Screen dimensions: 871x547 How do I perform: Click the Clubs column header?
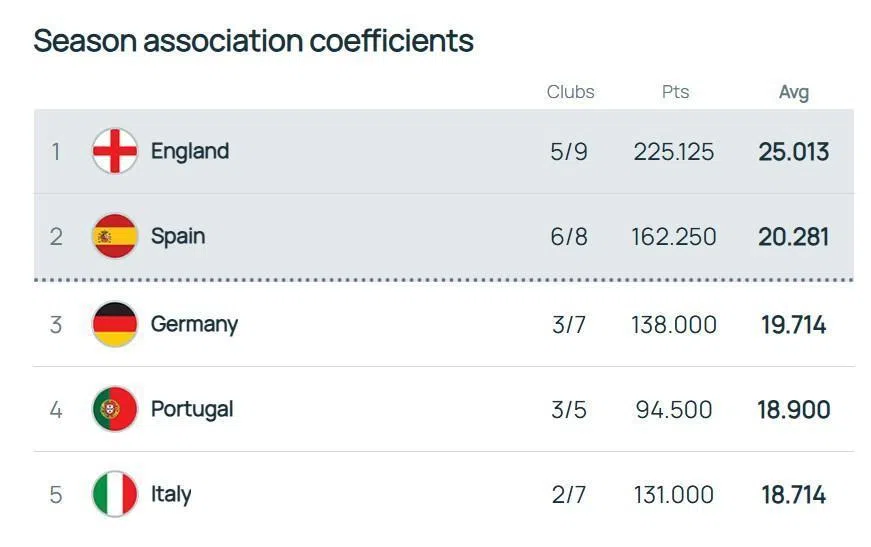[x=570, y=92]
